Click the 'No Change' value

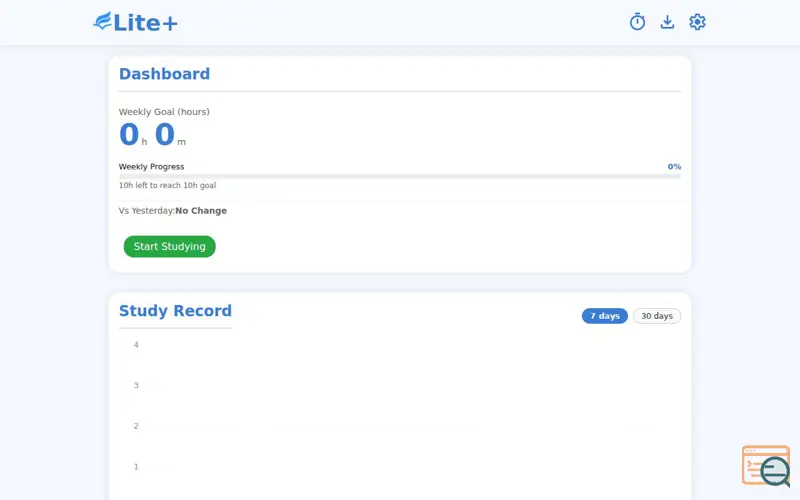coord(201,211)
